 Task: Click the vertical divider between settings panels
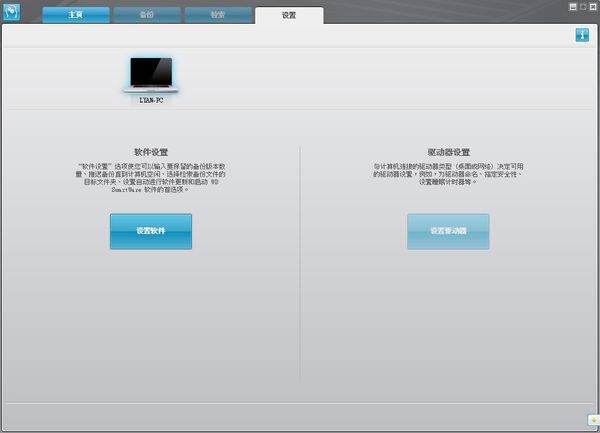pos(300,265)
